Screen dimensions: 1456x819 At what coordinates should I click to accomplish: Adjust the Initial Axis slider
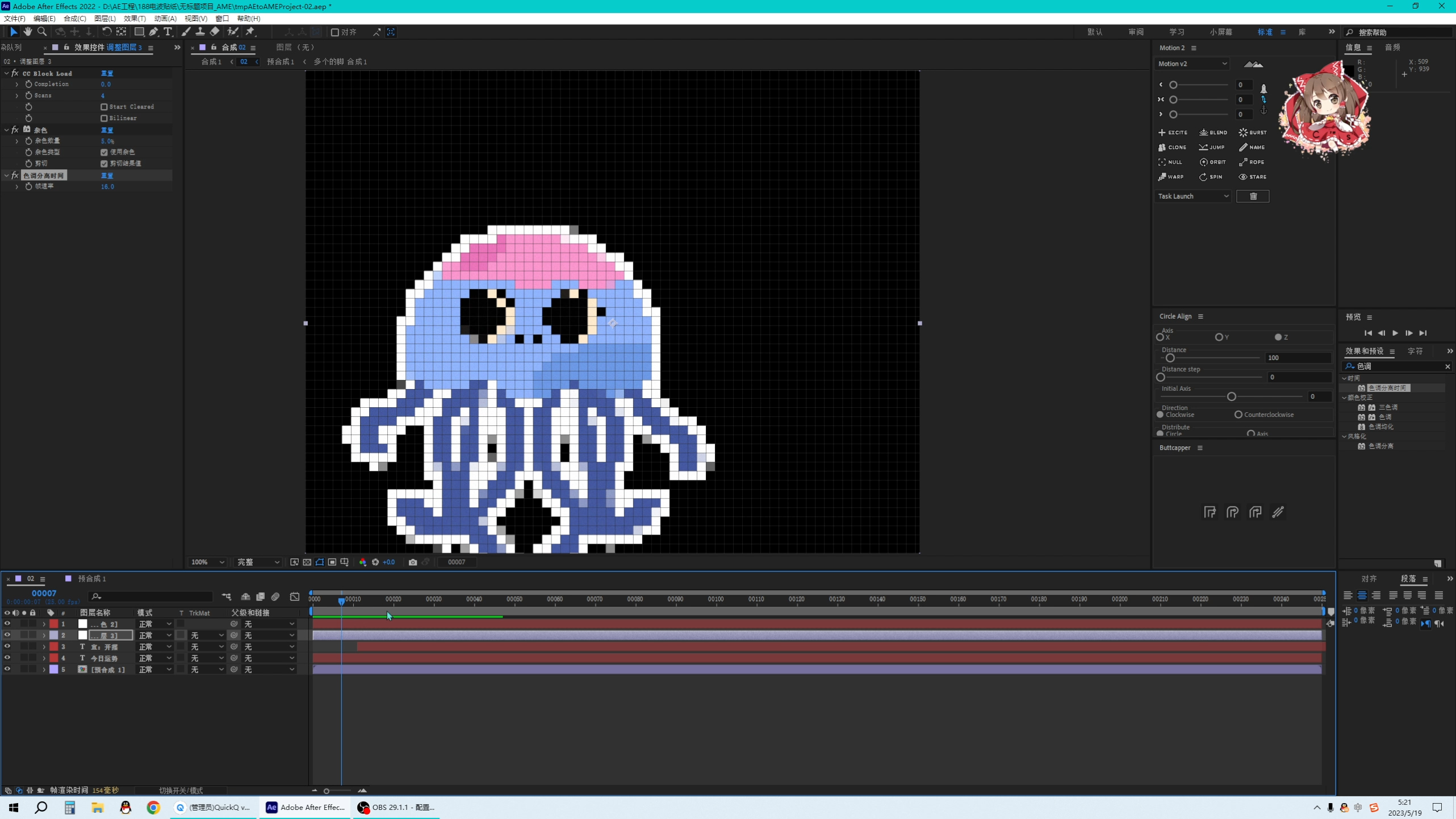click(x=1231, y=396)
